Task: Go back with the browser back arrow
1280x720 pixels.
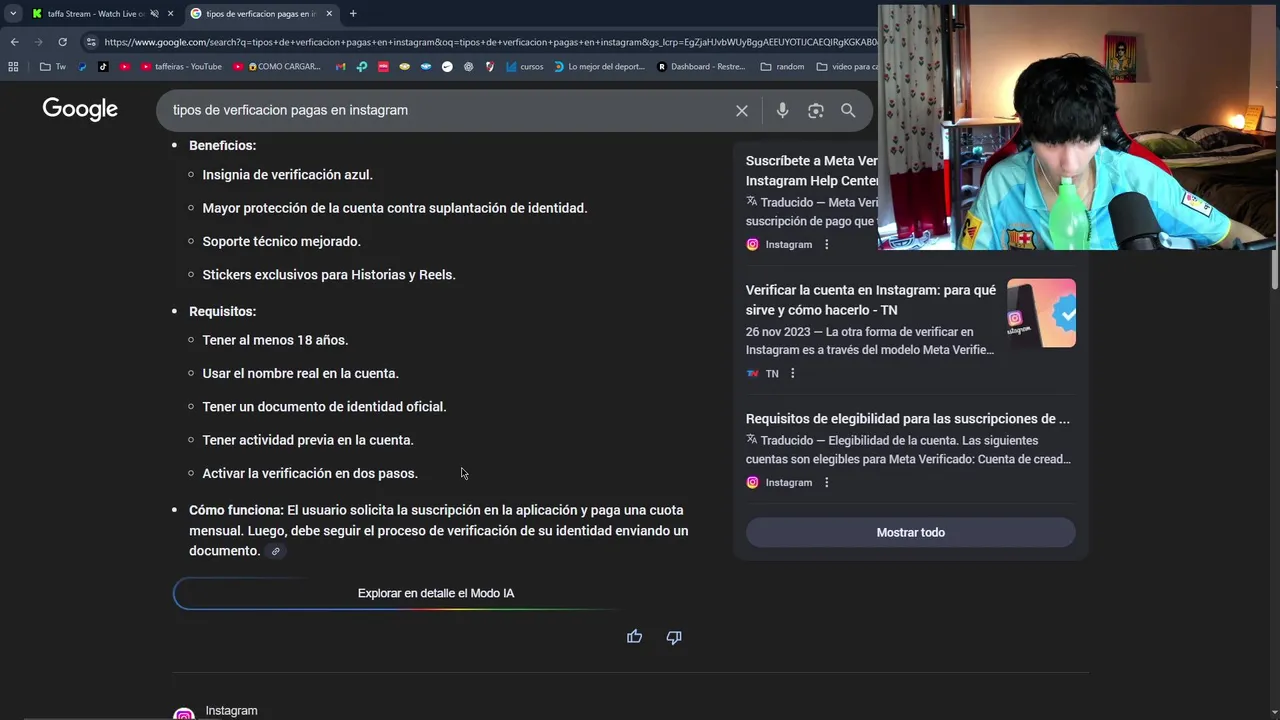Action: pos(14,42)
